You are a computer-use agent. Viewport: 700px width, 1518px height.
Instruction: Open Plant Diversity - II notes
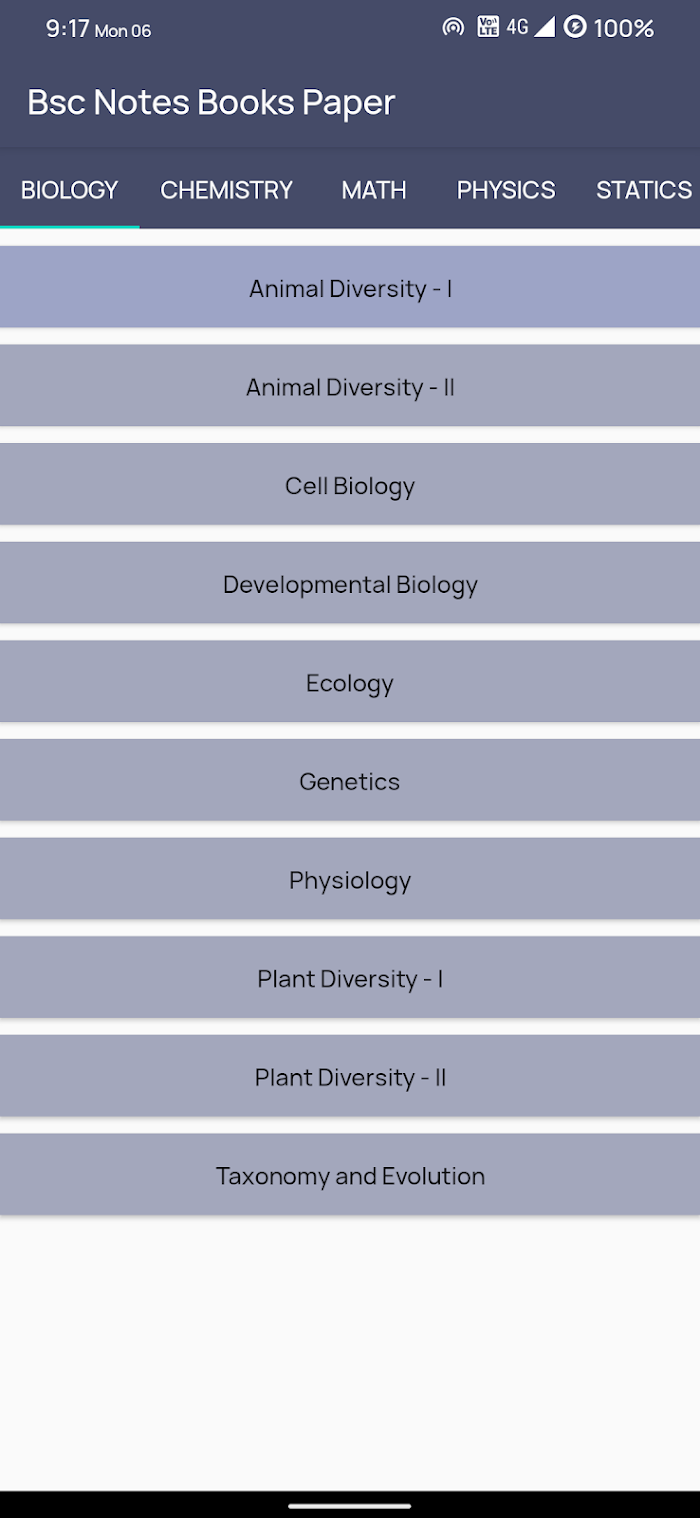pos(350,1077)
